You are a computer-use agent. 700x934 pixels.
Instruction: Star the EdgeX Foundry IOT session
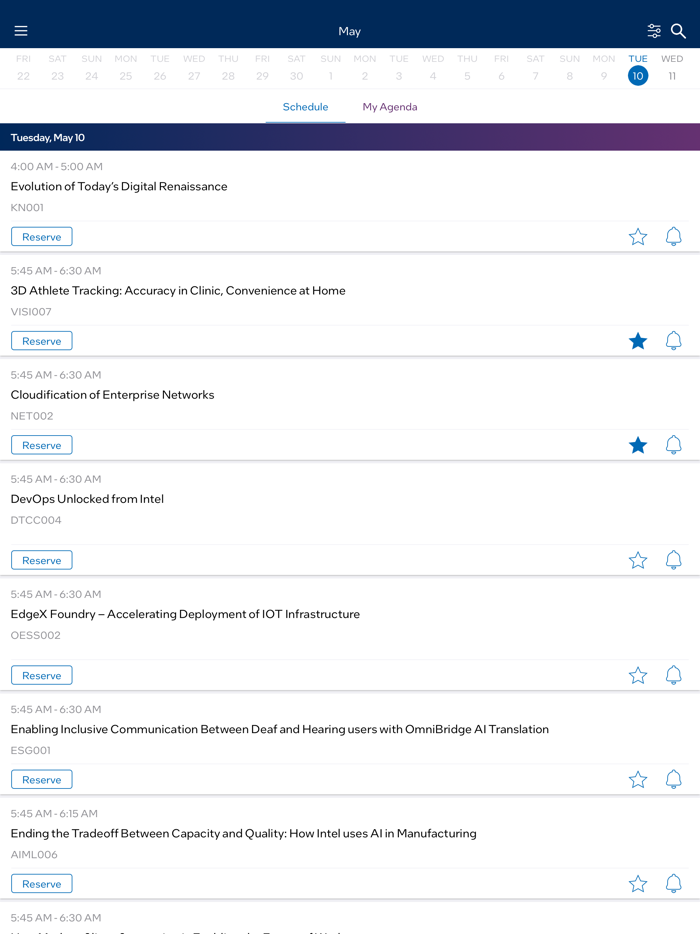[x=638, y=675]
